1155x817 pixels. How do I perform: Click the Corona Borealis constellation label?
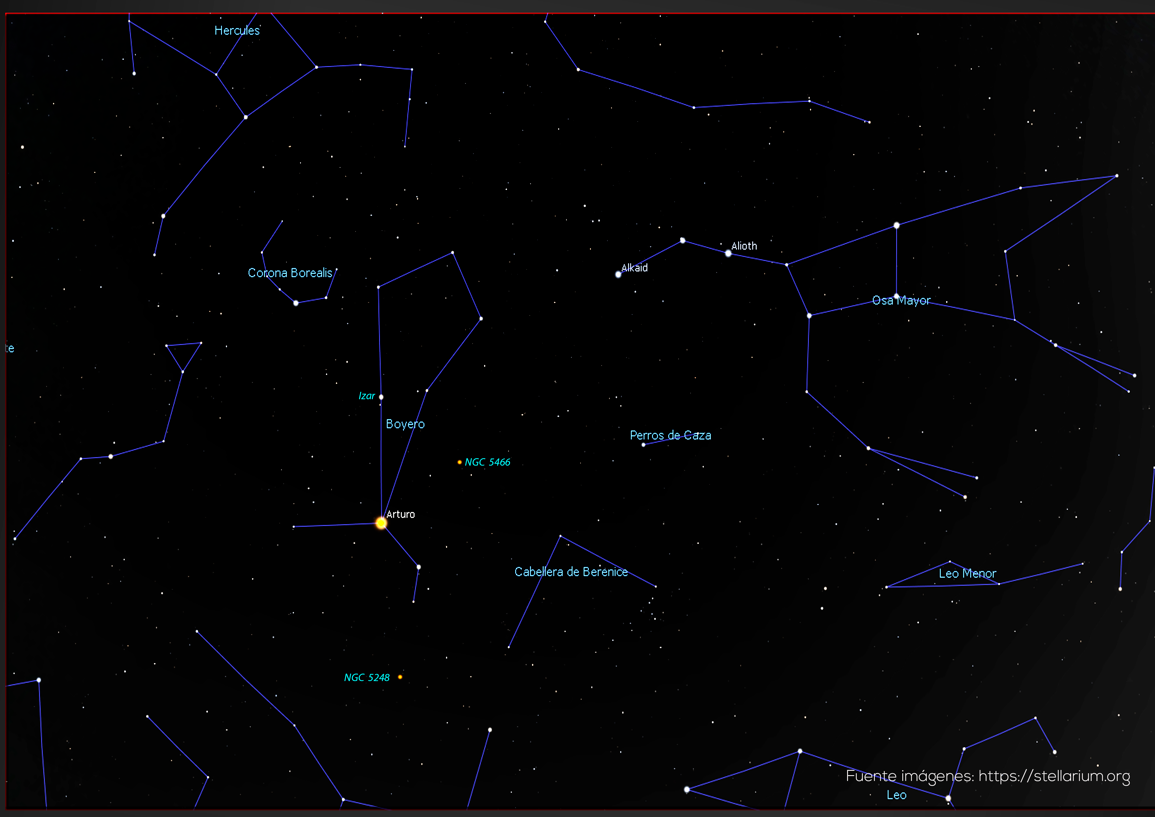pyautogui.click(x=290, y=273)
